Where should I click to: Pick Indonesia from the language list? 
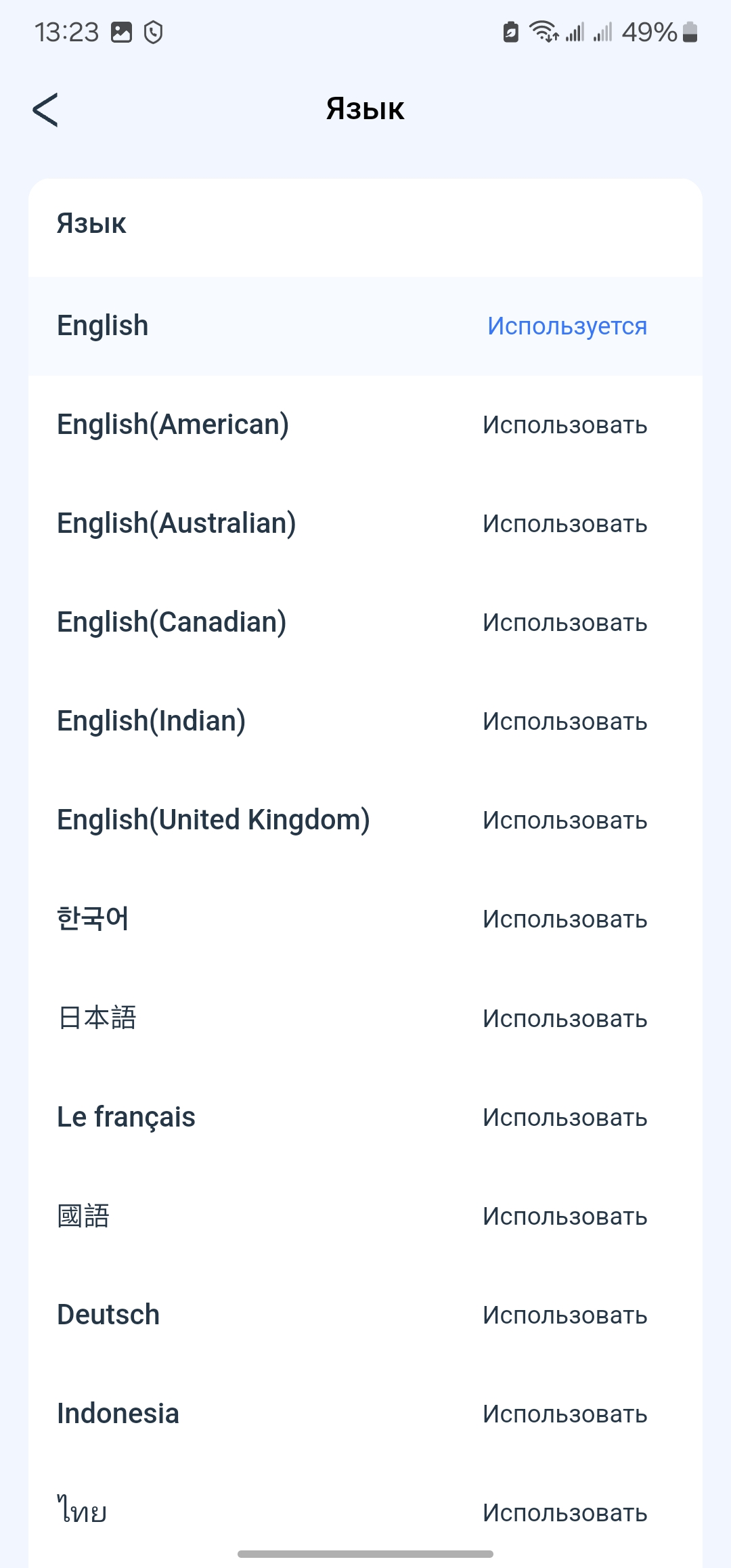click(118, 1414)
